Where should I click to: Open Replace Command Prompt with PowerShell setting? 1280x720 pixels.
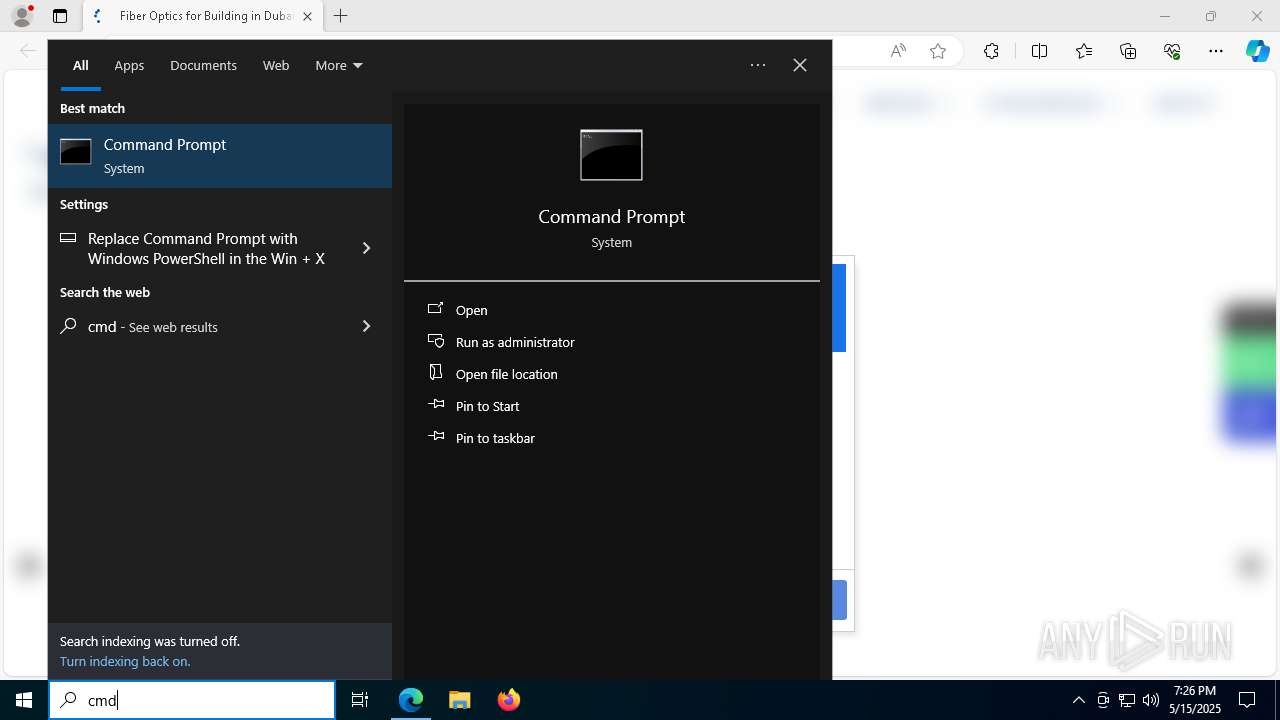(x=198, y=248)
